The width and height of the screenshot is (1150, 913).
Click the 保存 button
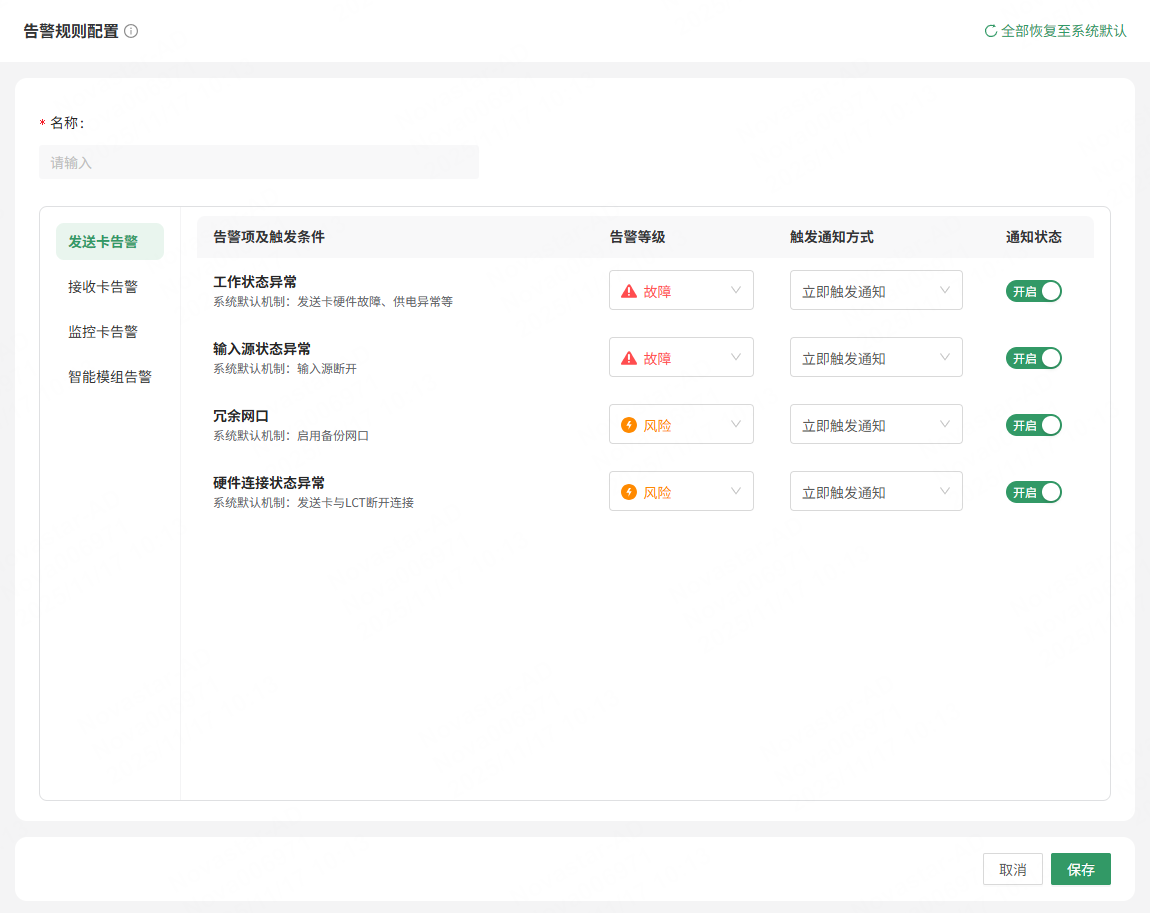point(1080,870)
